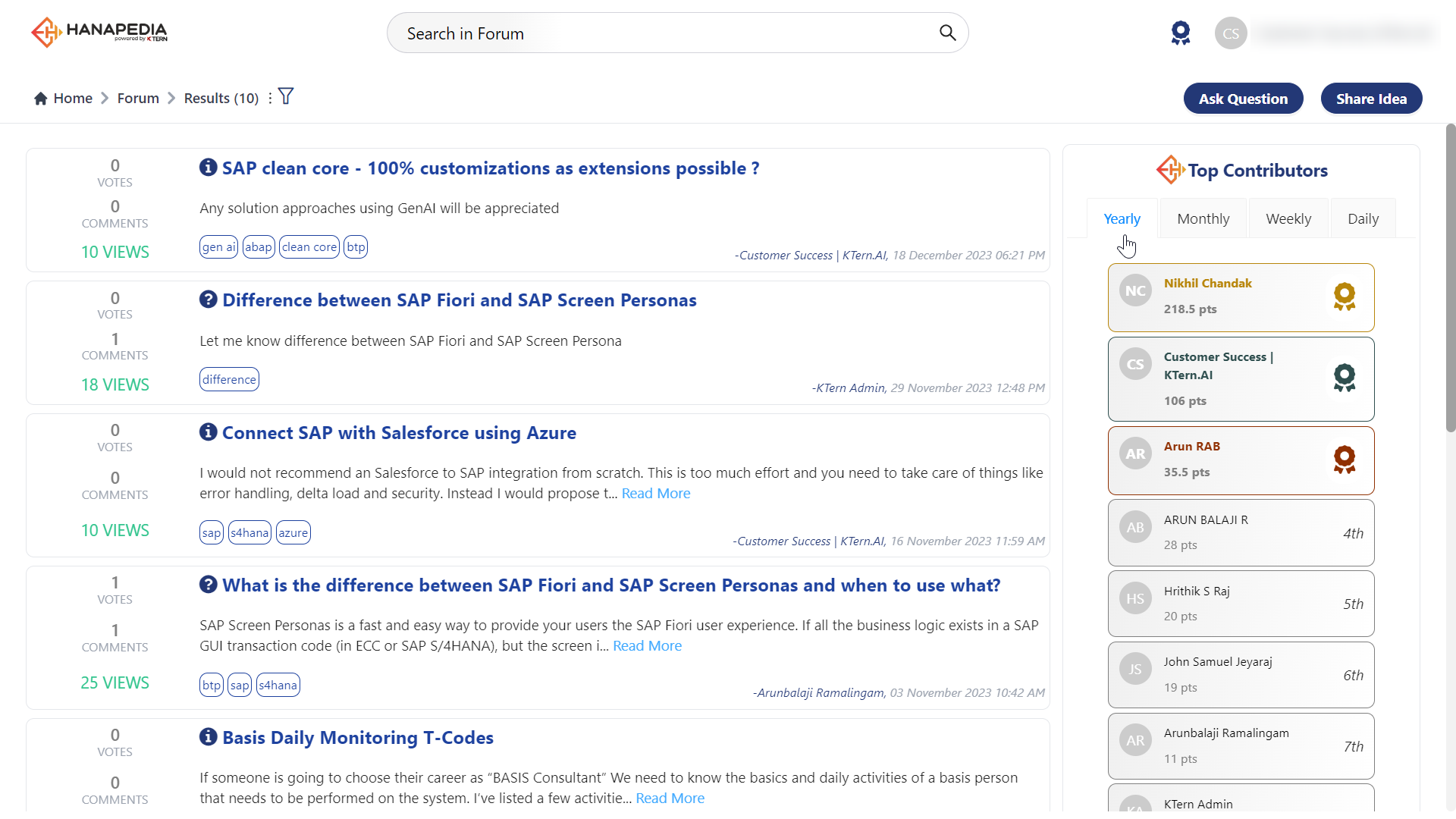This screenshot has width=1456, height=819.
Task: Open the three-dot options next to Results
Action: click(x=270, y=99)
